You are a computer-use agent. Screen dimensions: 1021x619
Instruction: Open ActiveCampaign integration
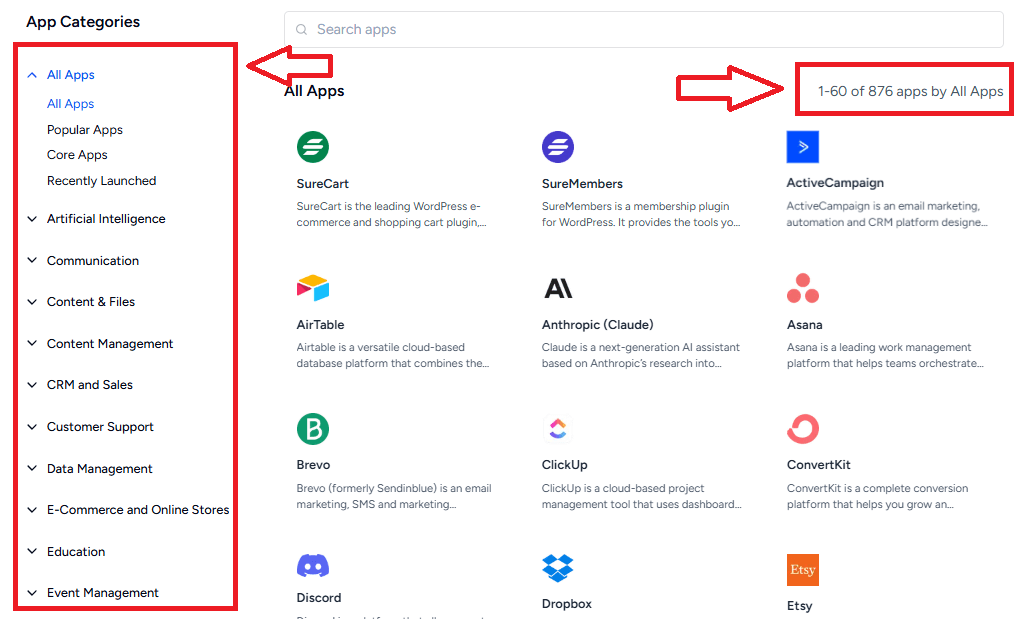[803, 147]
